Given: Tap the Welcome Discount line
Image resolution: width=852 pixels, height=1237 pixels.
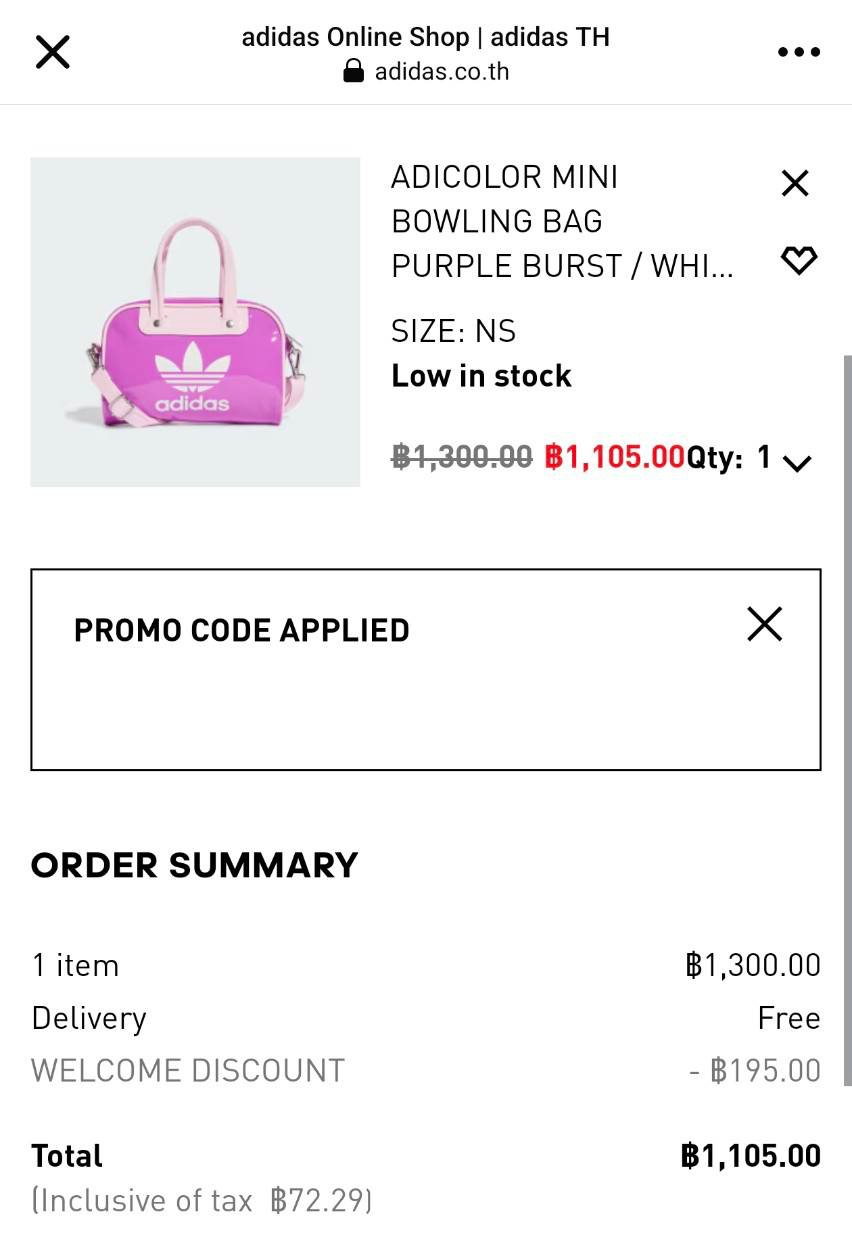Looking at the screenshot, I should 188,1070.
